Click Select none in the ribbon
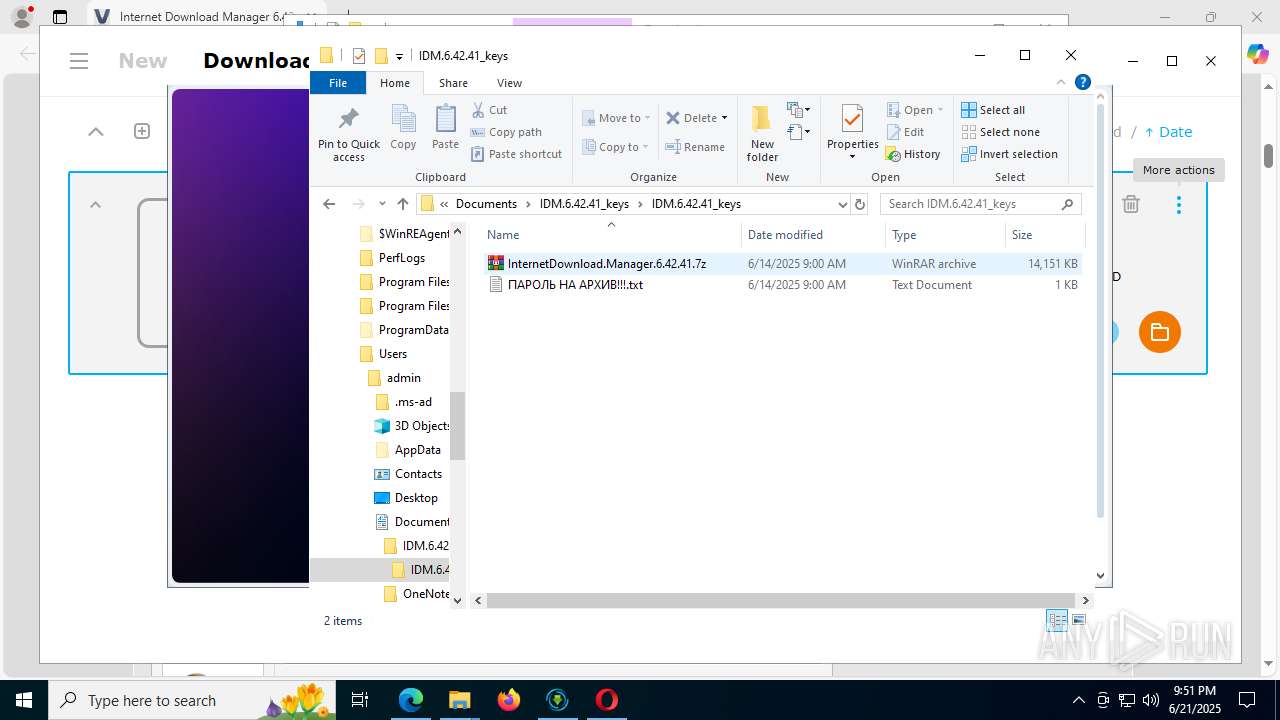 pyautogui.click(x=1000, y=132)
